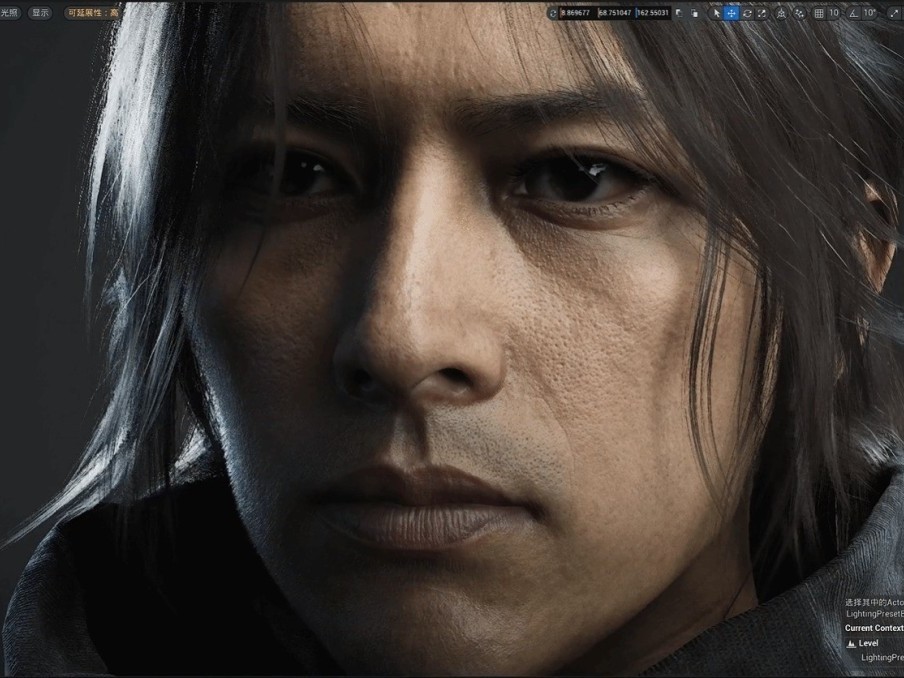Toggle grid snapping on or off
Screen dimensions: 904x678
pyautogui.click(x=819, y=13)
